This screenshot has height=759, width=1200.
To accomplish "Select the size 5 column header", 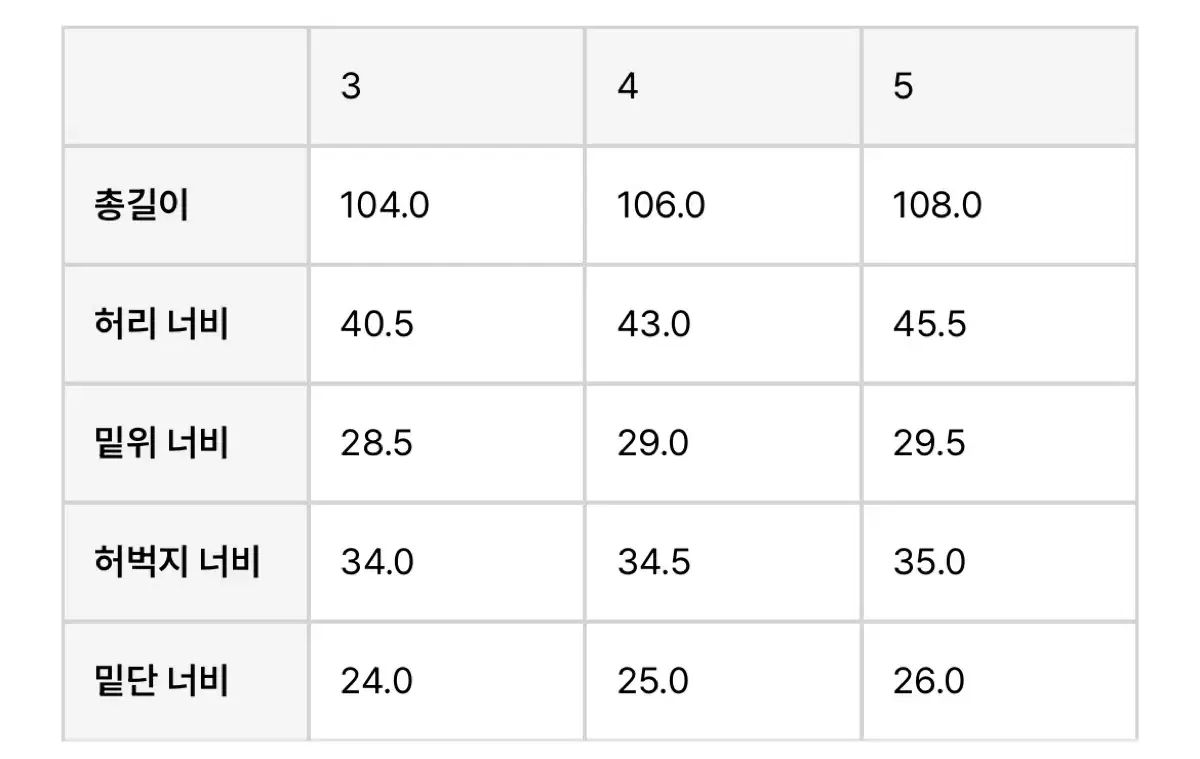I will pos(1000,86).
